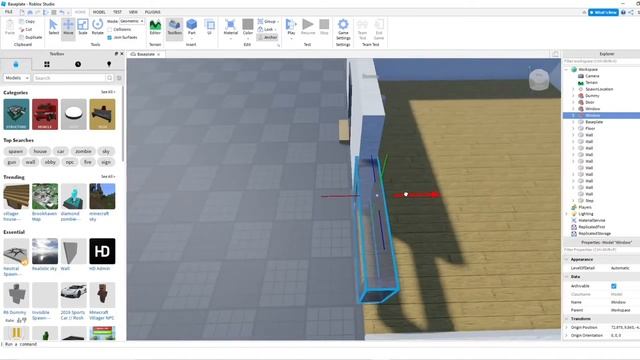Collapse the Appearance properties section
Viewport: 640px width, 360px height.
point(567,259)
